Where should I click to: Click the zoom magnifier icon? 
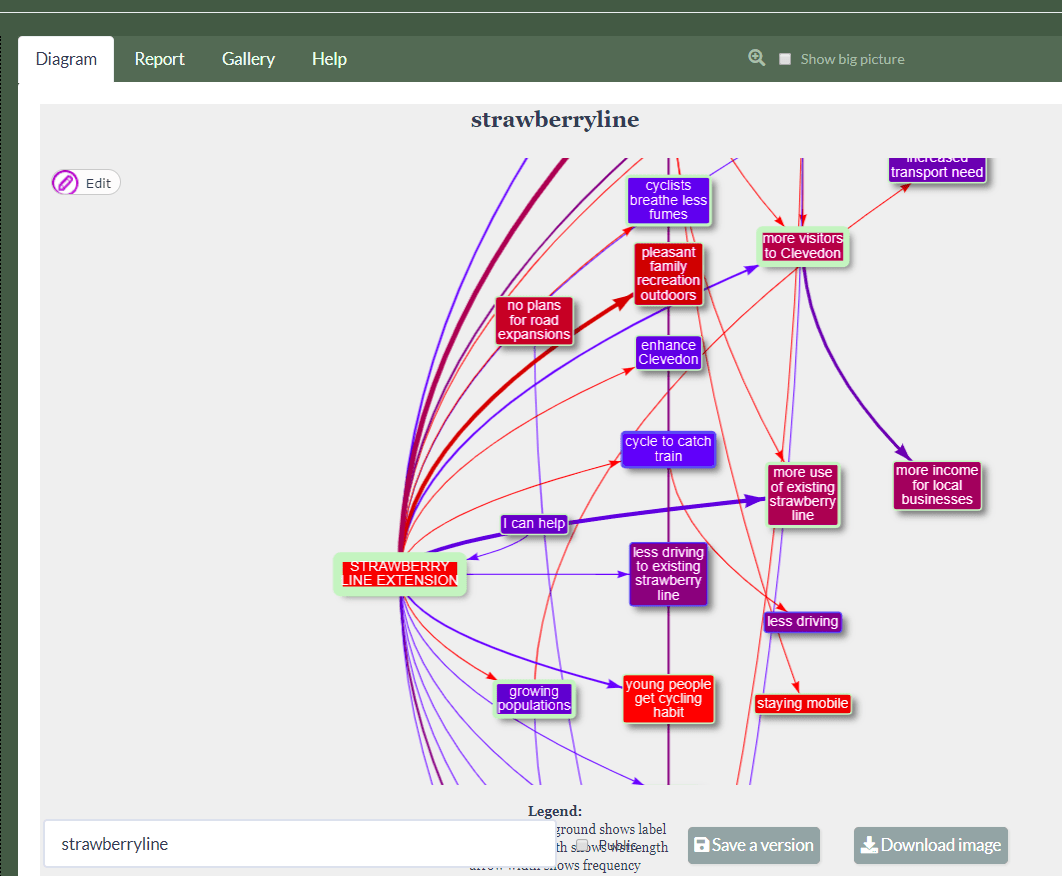757,58
